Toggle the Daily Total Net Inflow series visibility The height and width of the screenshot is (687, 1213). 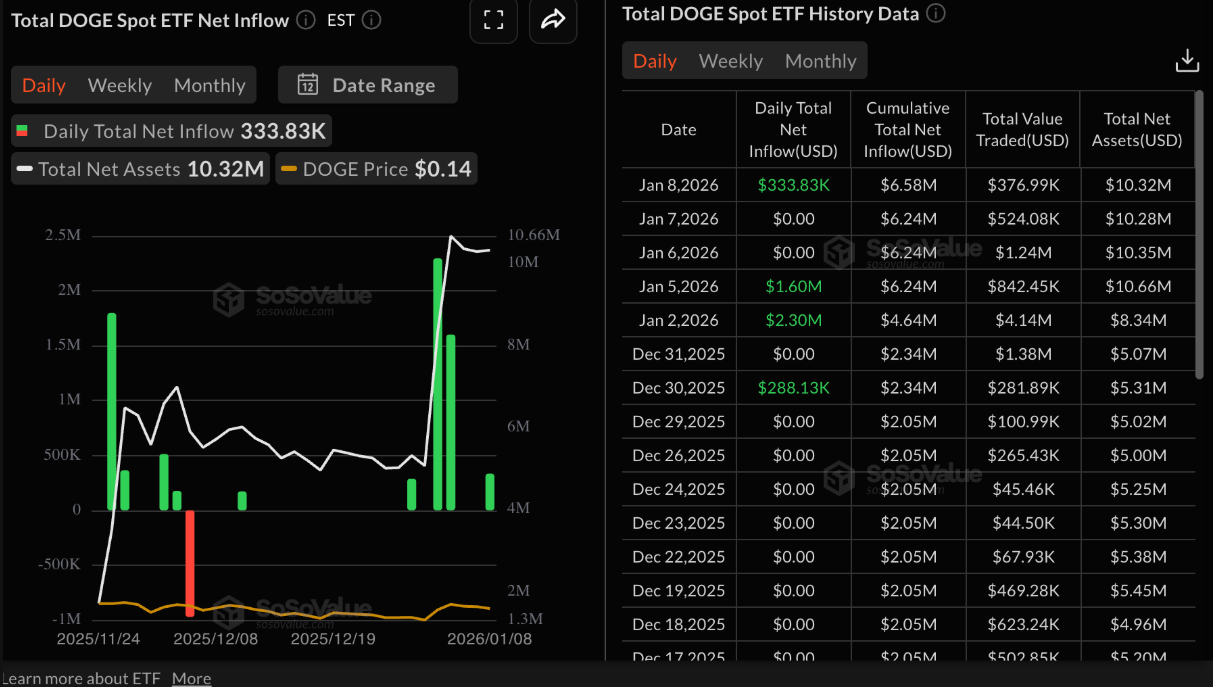170,130
